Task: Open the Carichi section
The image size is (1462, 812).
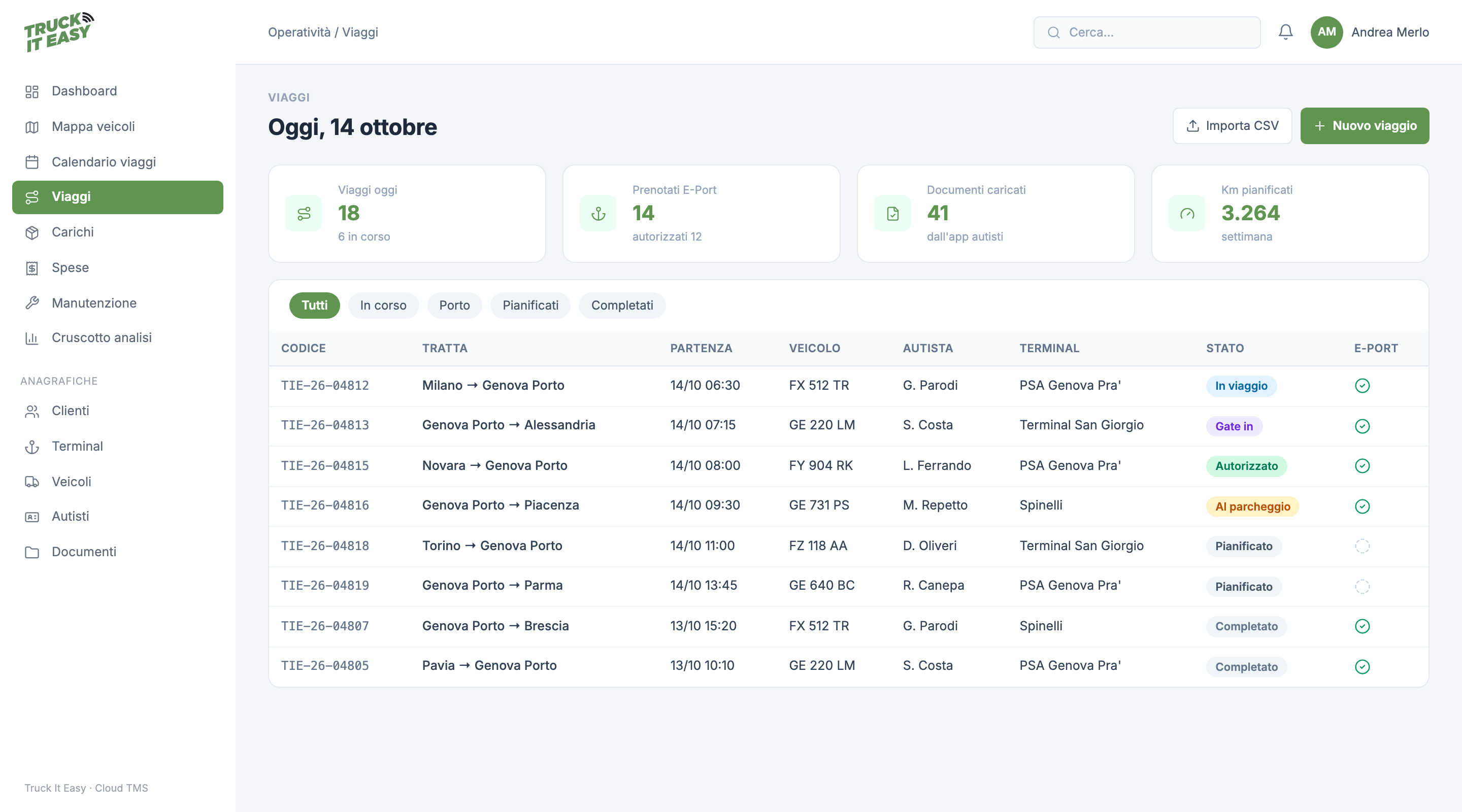Action: [117, 232]
